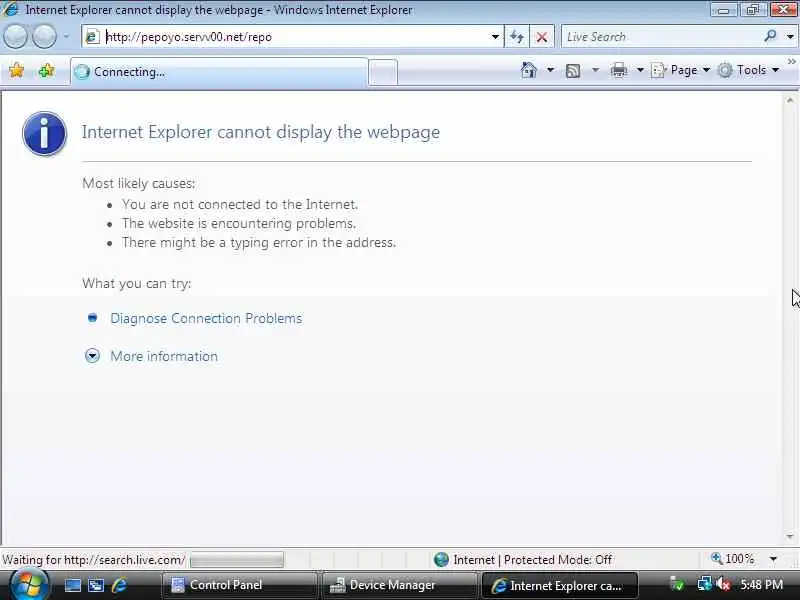Open recent pages dropdown beside Forward button
The width and height of the screenshot is (800, 600).
coord(66,37)
